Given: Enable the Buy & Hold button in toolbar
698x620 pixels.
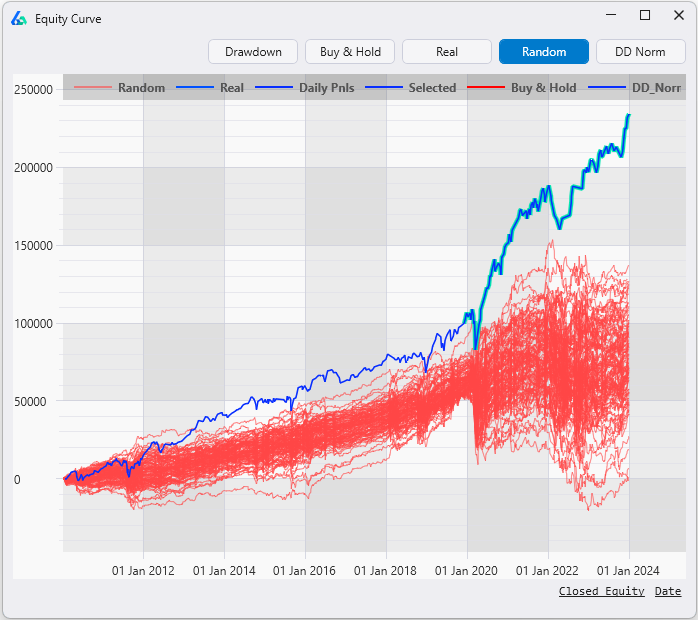Looking at the screenshot, I should tap(350, 52).
